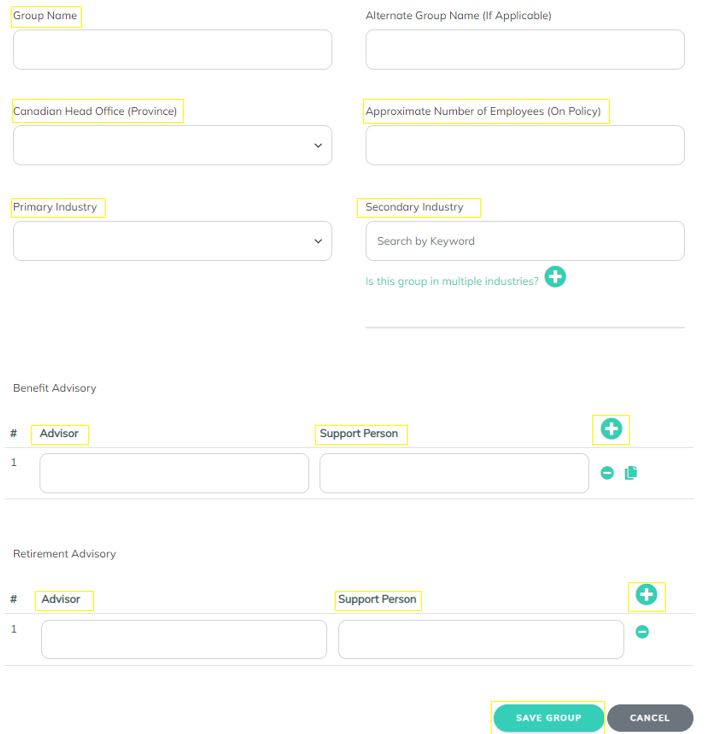Viewport: 709px width, 734px height.
Task: Click the 'Group Name' label
Action: coord(45,15)
